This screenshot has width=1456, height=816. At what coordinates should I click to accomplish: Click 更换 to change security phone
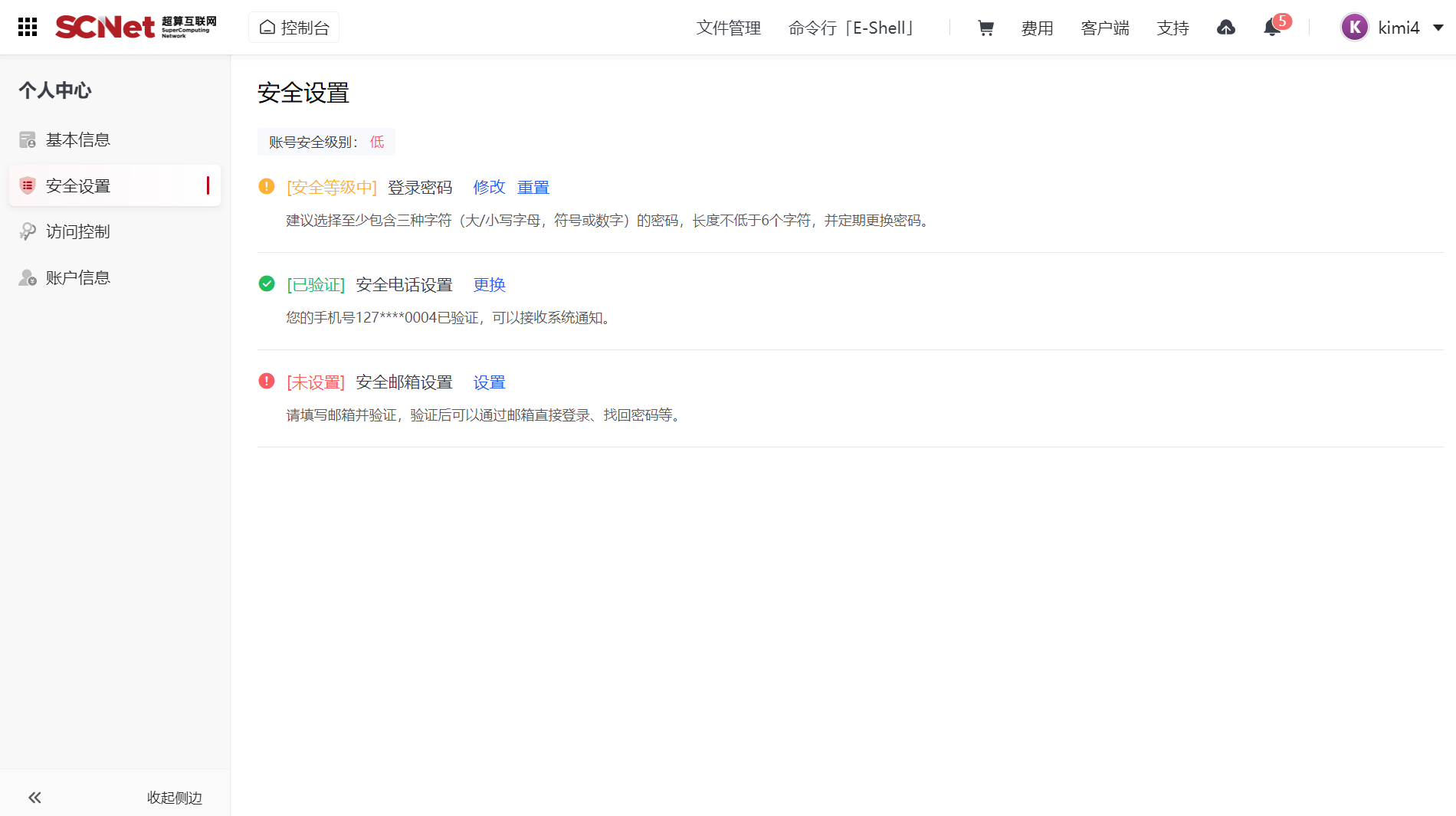(489, 284)
